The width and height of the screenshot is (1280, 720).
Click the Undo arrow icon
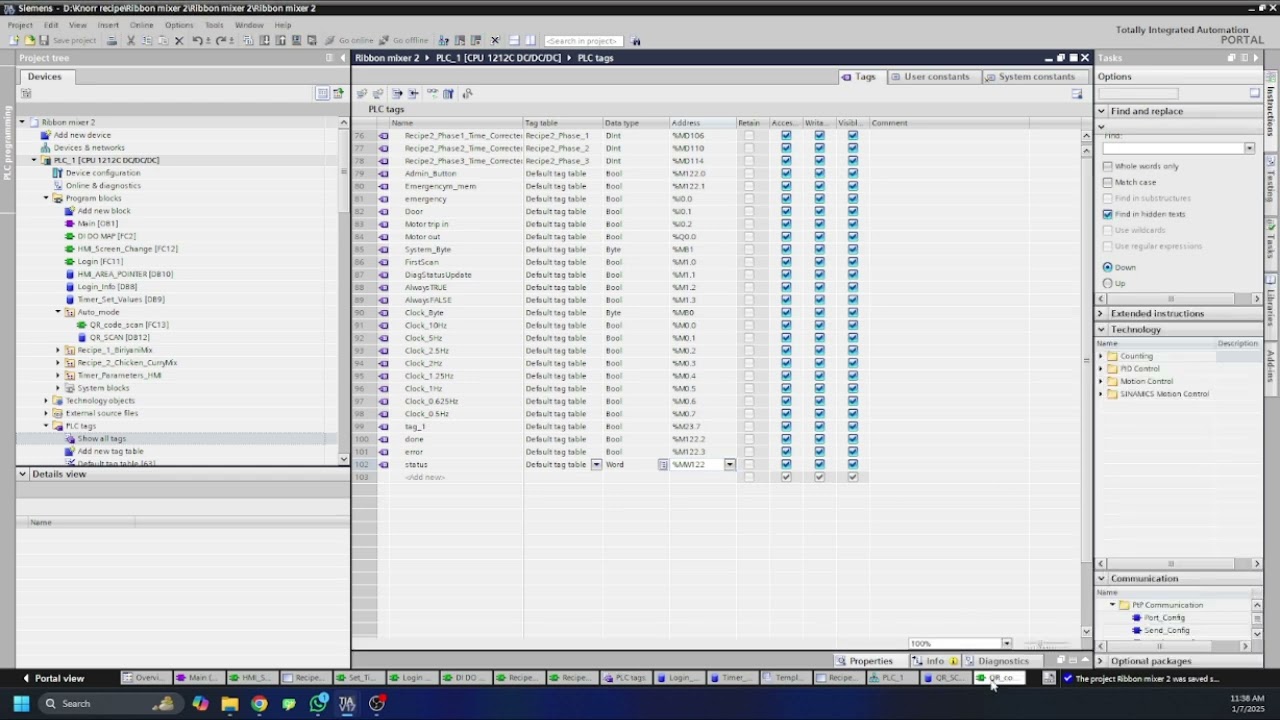click(x=197, y=41)
